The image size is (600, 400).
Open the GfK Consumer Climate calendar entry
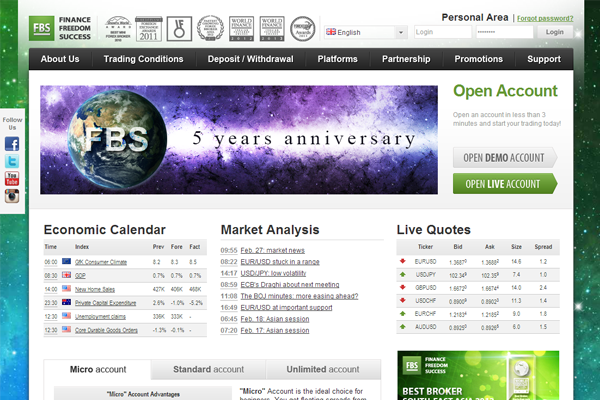coord(101,262)
